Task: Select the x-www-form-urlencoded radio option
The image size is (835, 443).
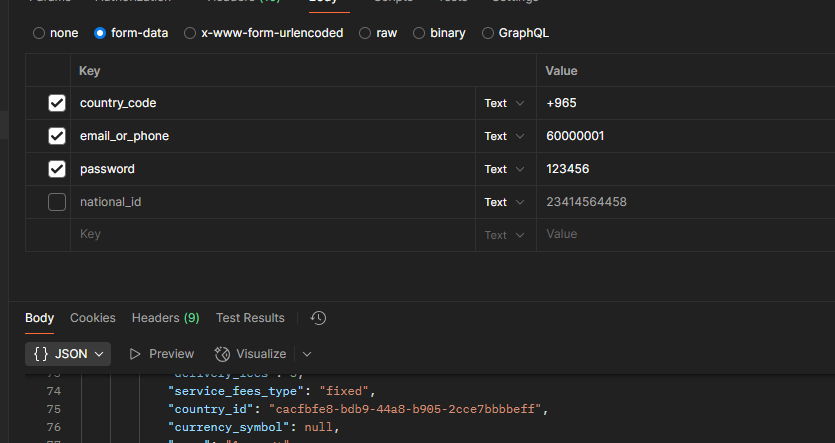Action: point(190,33)
